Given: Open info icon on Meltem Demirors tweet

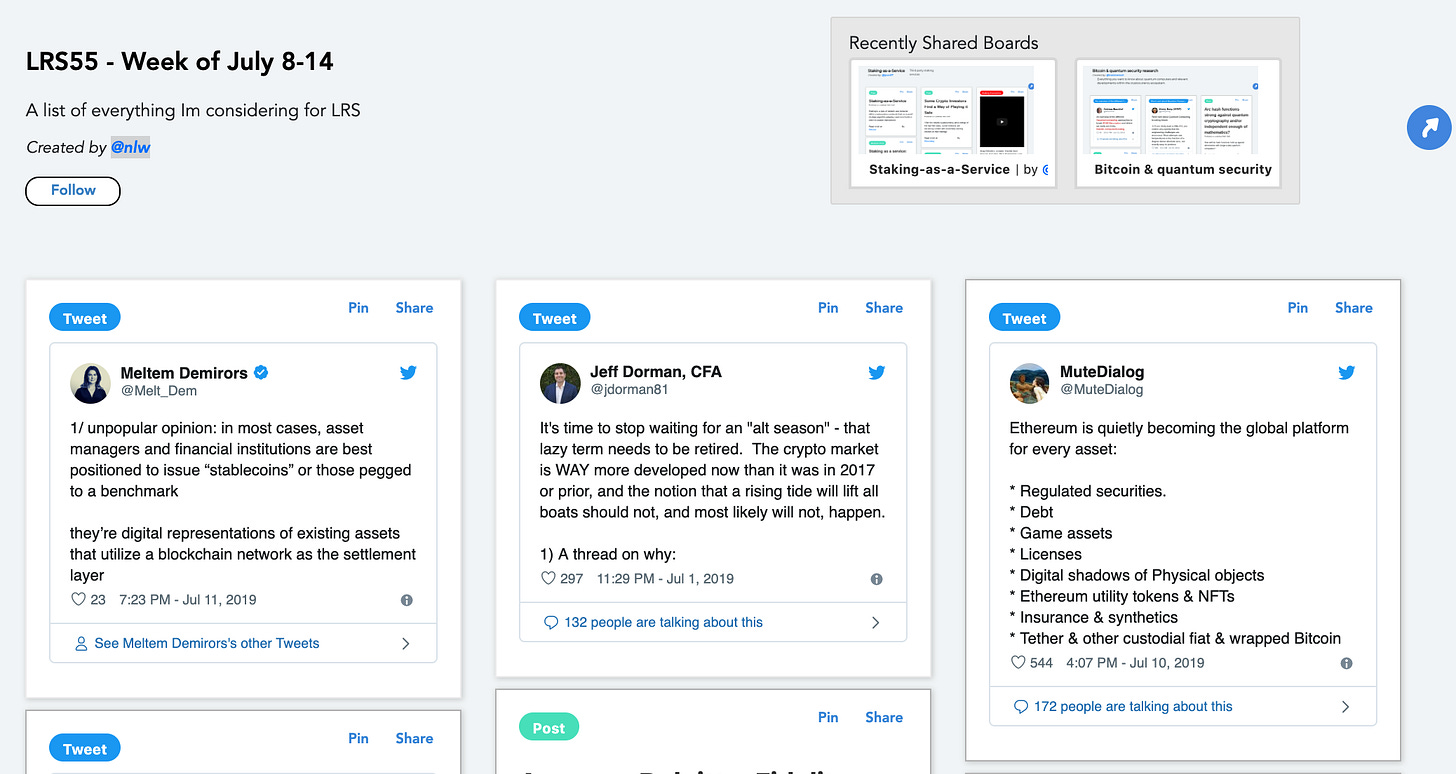Looking at the screenshot, I should (407, 600).
